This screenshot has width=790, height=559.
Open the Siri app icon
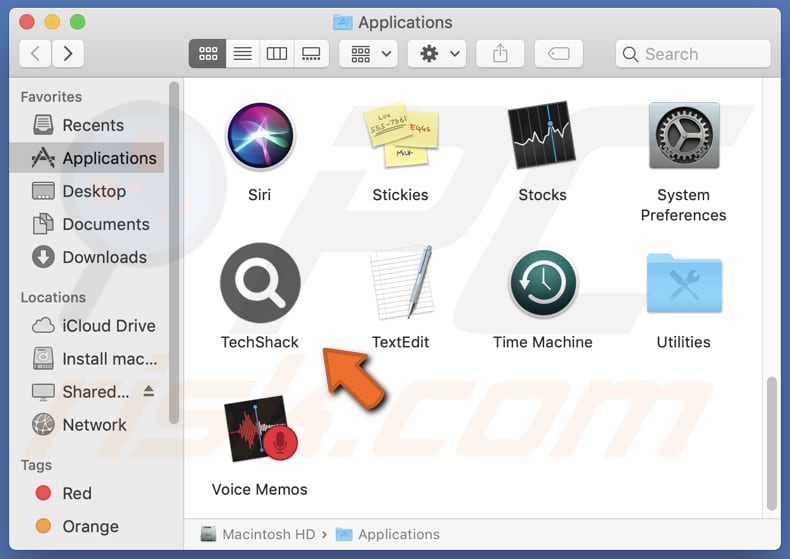(x=260, y=135)
